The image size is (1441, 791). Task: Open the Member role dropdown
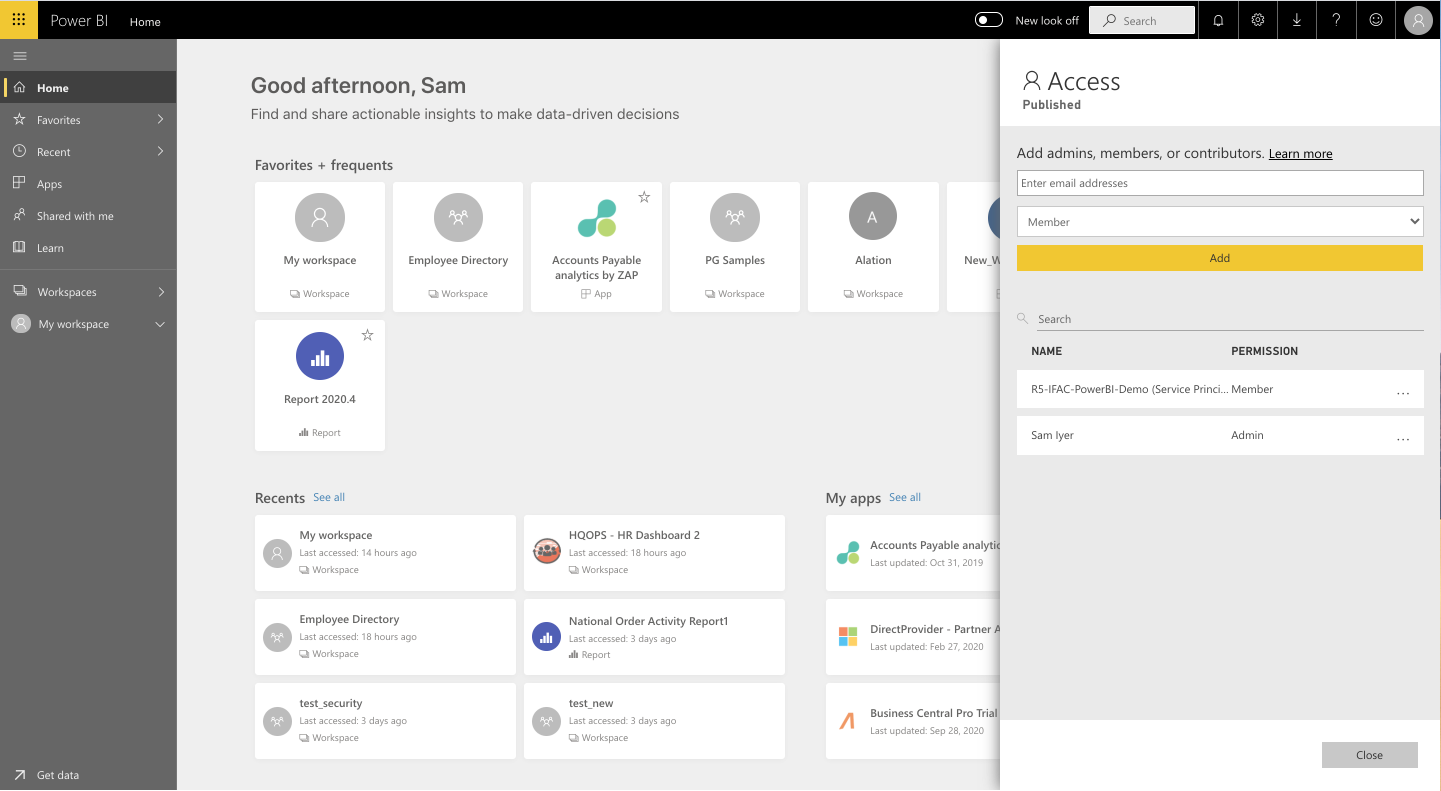click(1220, 222)
